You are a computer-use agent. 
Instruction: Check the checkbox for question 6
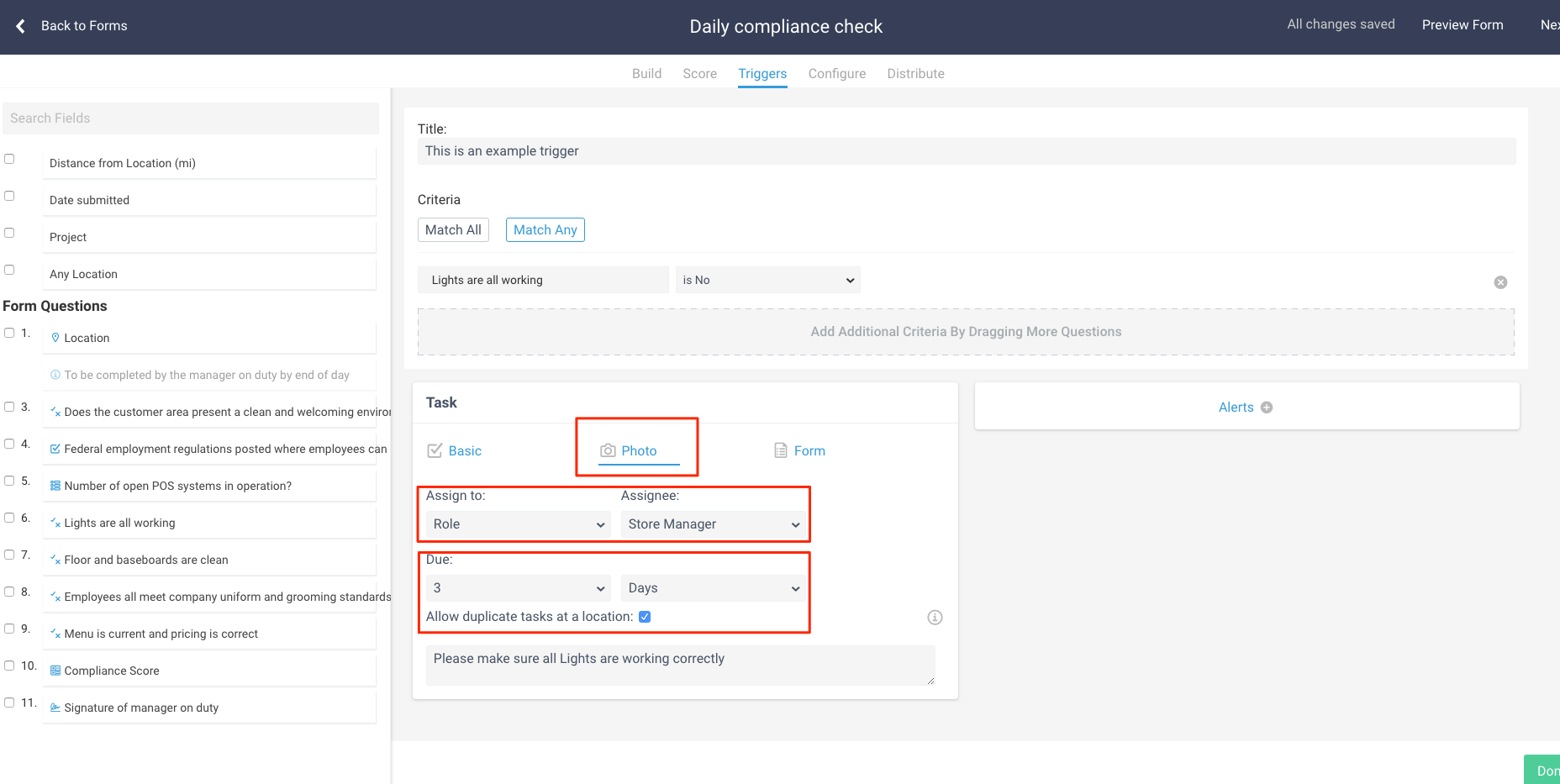click(9, 518)
